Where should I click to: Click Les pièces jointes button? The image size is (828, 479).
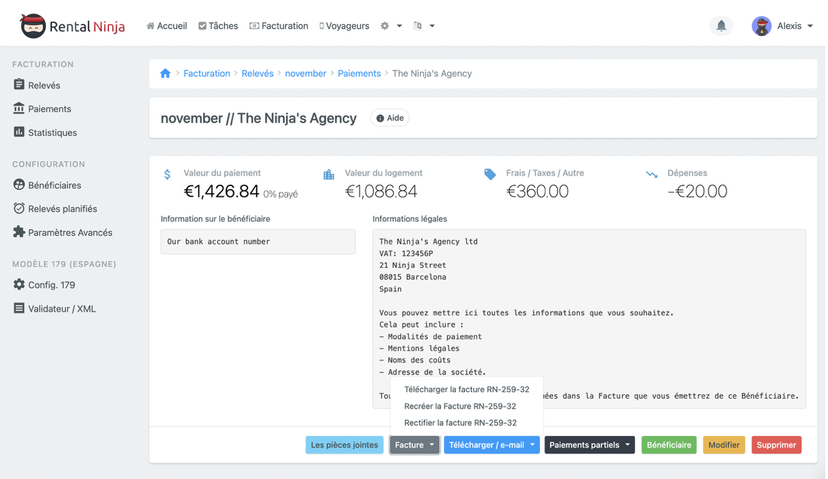point(344,445)
